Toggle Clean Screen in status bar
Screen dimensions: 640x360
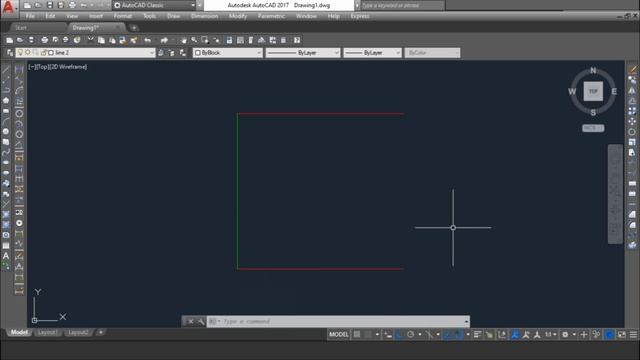[x=622, y=335]
